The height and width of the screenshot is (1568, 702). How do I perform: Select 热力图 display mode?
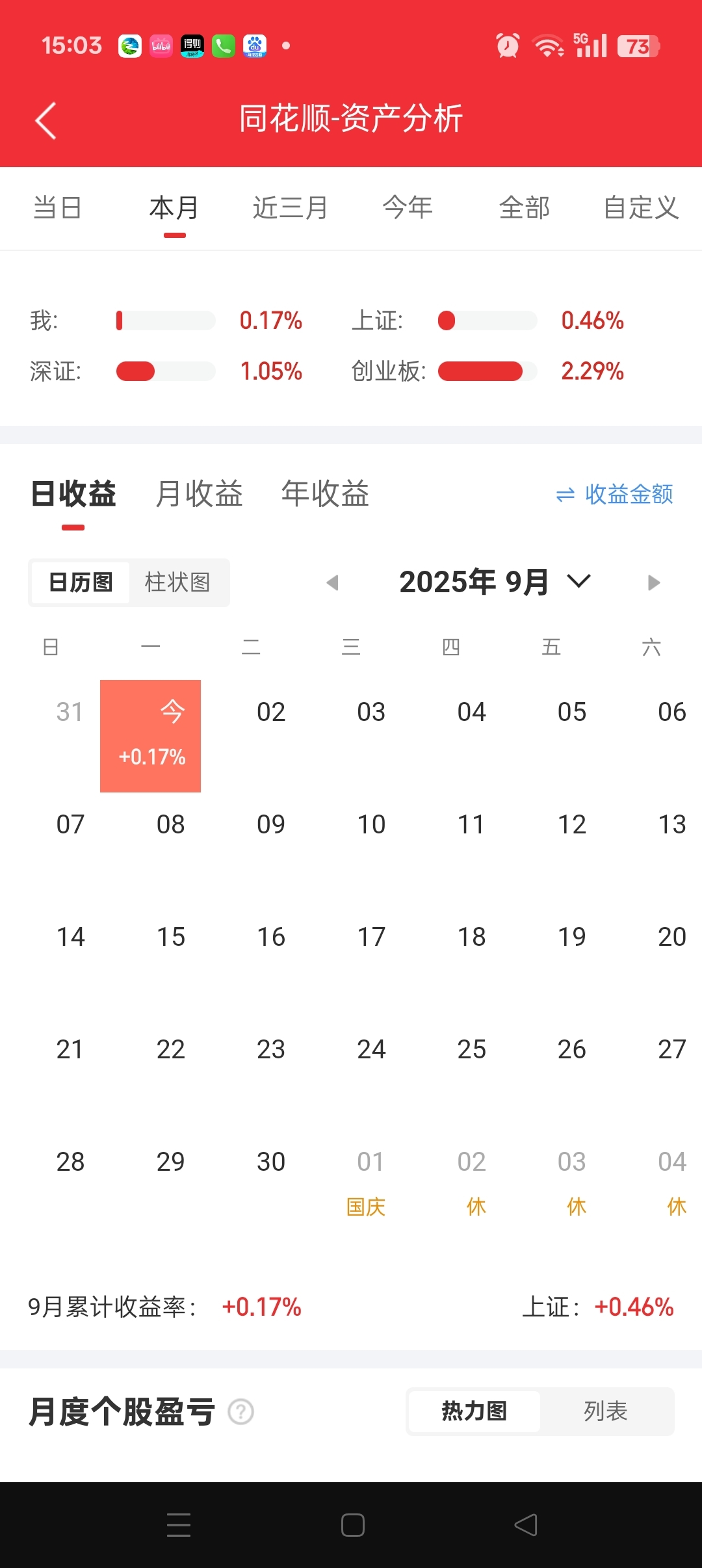click(x=474, y=1411)
